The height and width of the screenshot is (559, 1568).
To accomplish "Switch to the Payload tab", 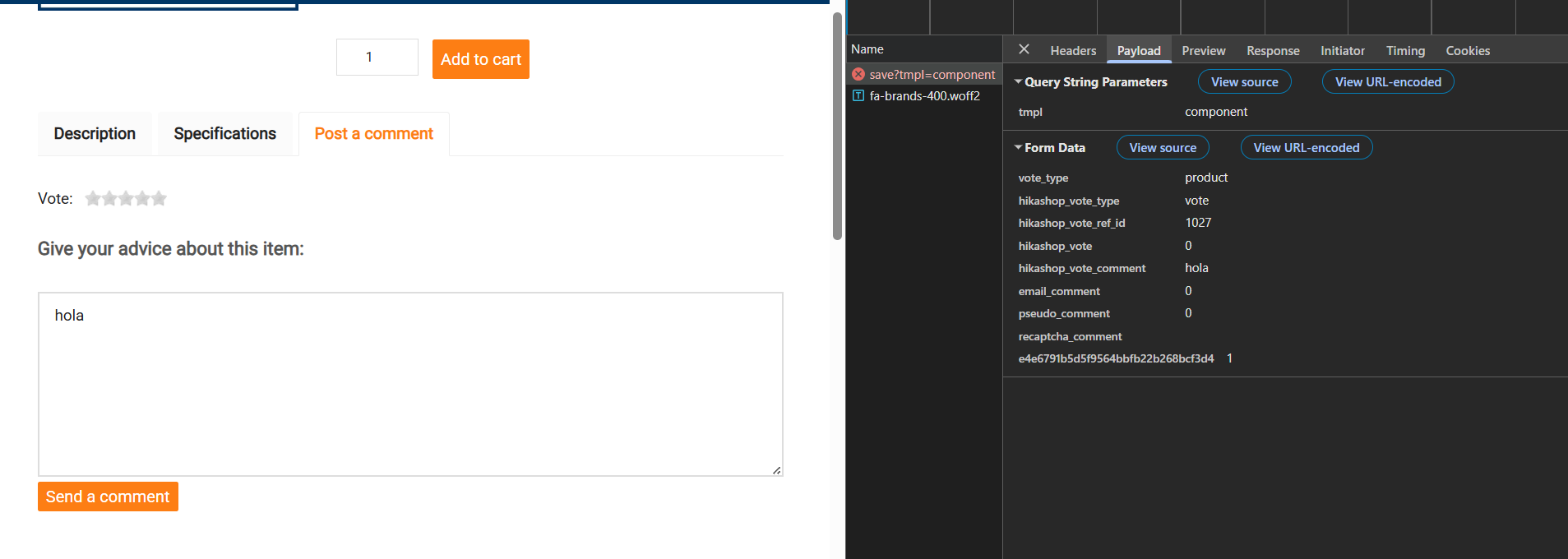I will (x=1139, y=50).
